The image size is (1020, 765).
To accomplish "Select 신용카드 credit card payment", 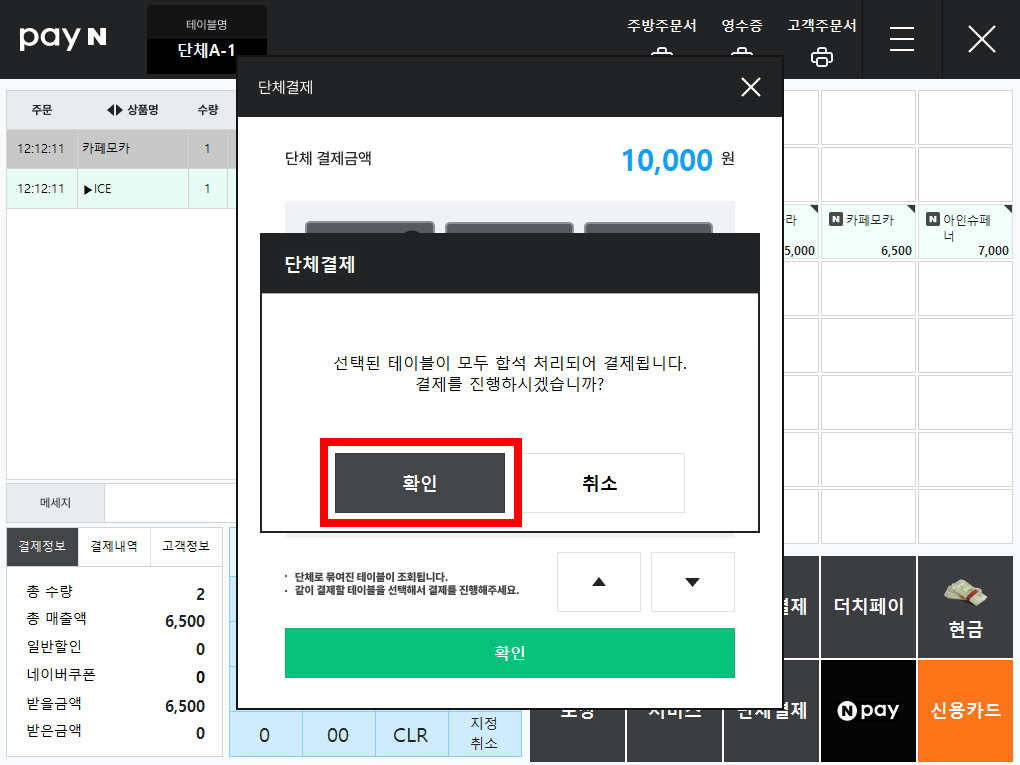I will 965,710.
